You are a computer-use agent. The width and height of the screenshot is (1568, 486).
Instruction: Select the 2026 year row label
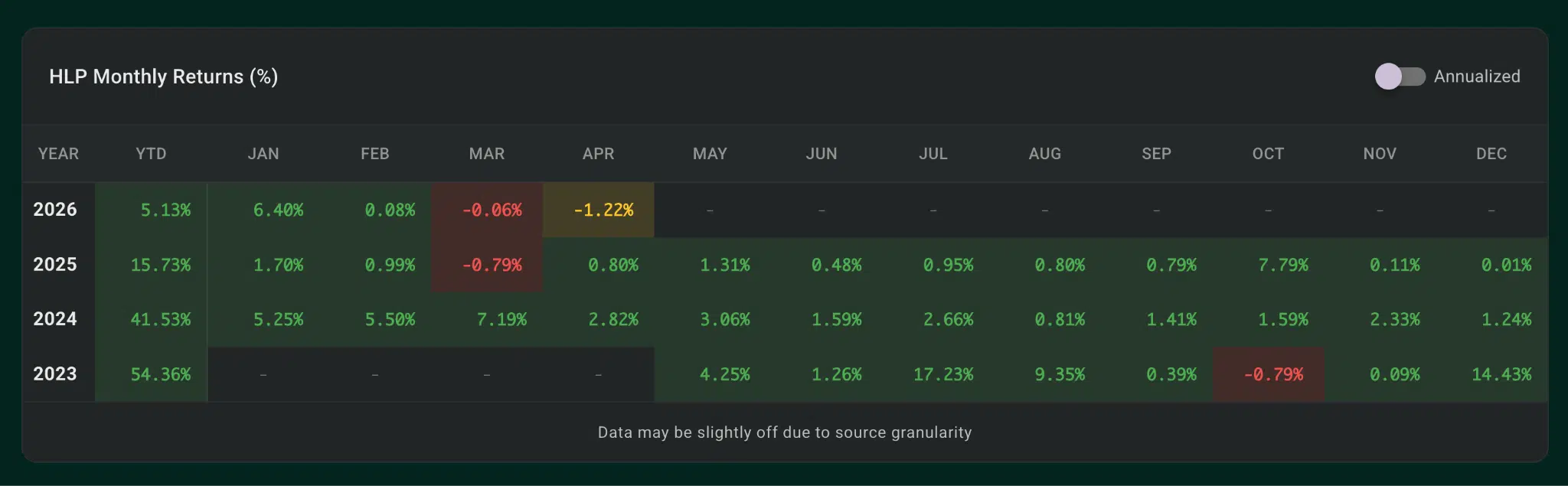(x=55, y=210)
